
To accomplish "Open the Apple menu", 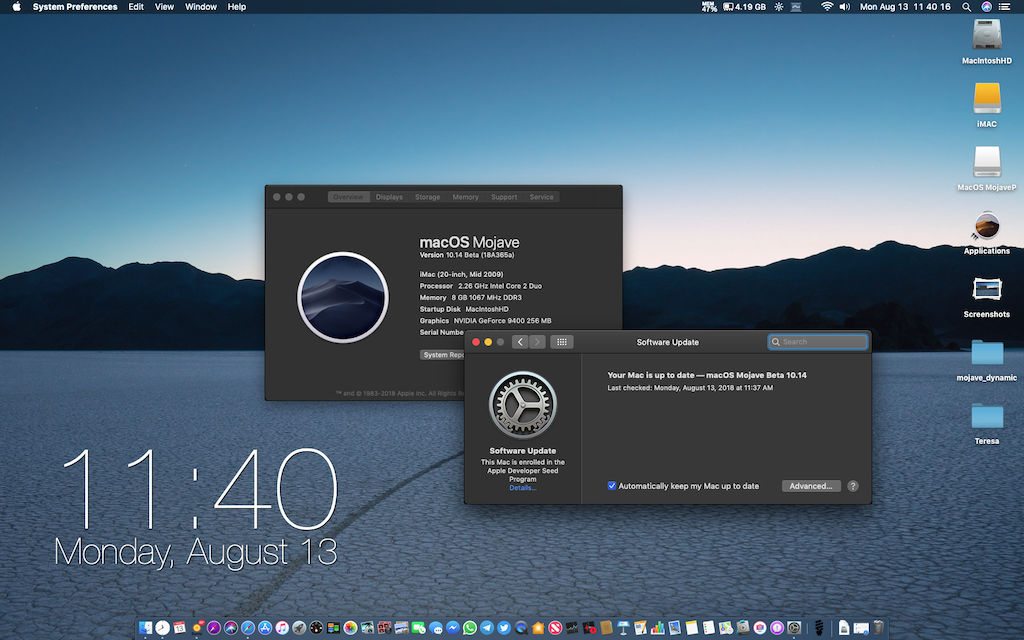I will click(16, 7).
